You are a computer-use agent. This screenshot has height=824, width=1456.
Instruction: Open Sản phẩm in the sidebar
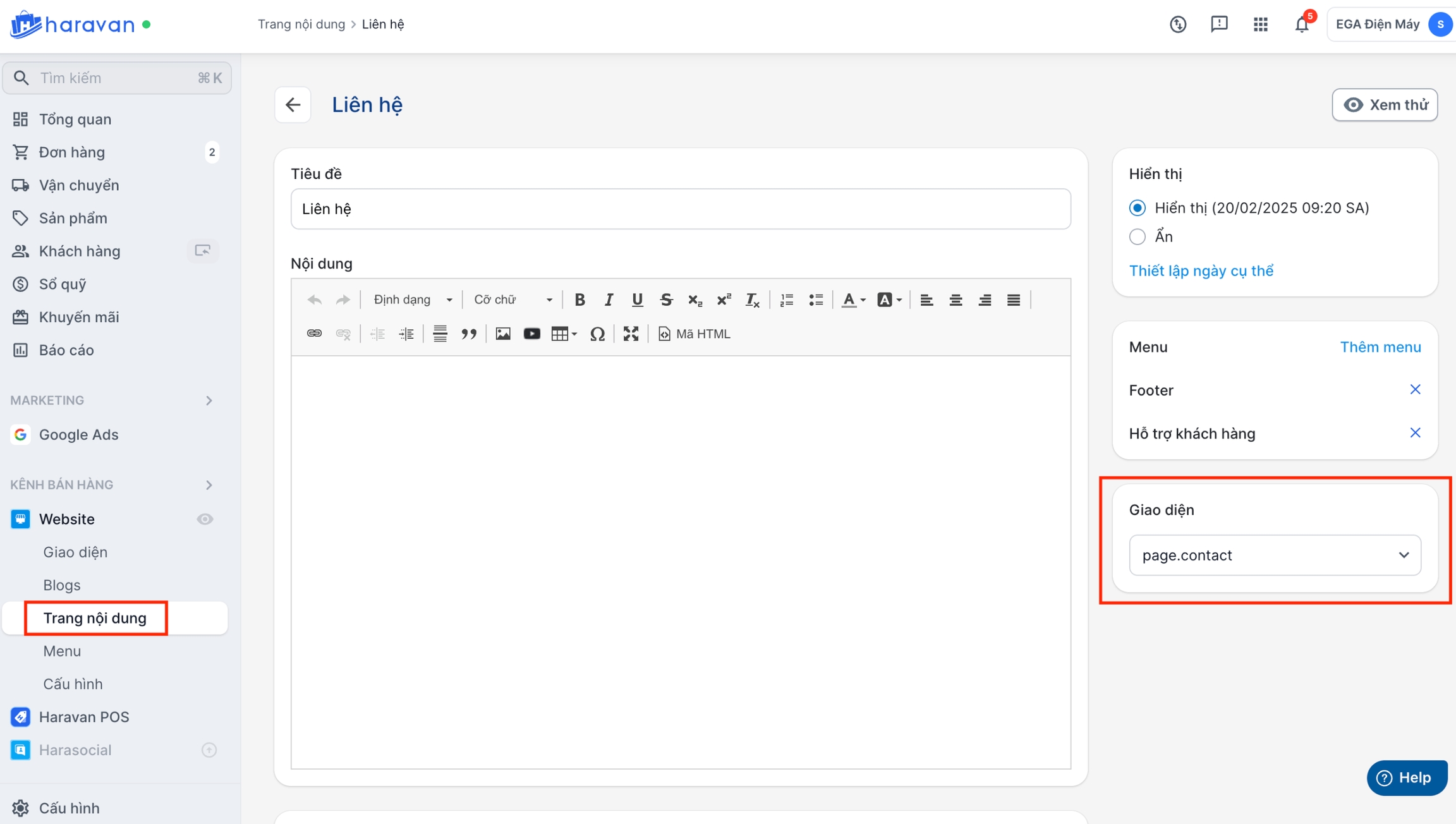pyautogui.click(x=73, y=218)
